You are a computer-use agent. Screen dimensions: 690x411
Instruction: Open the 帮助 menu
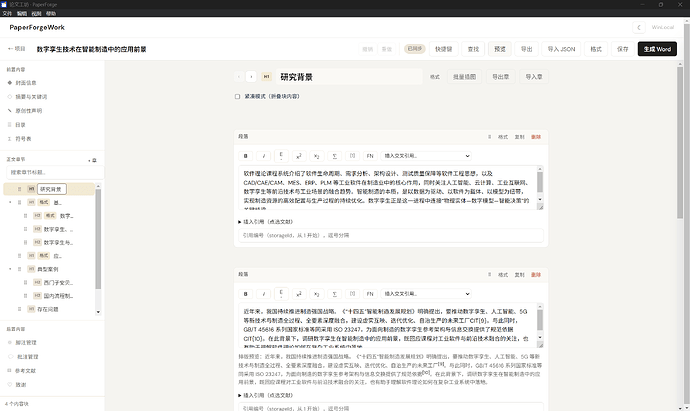coord(51,14)
